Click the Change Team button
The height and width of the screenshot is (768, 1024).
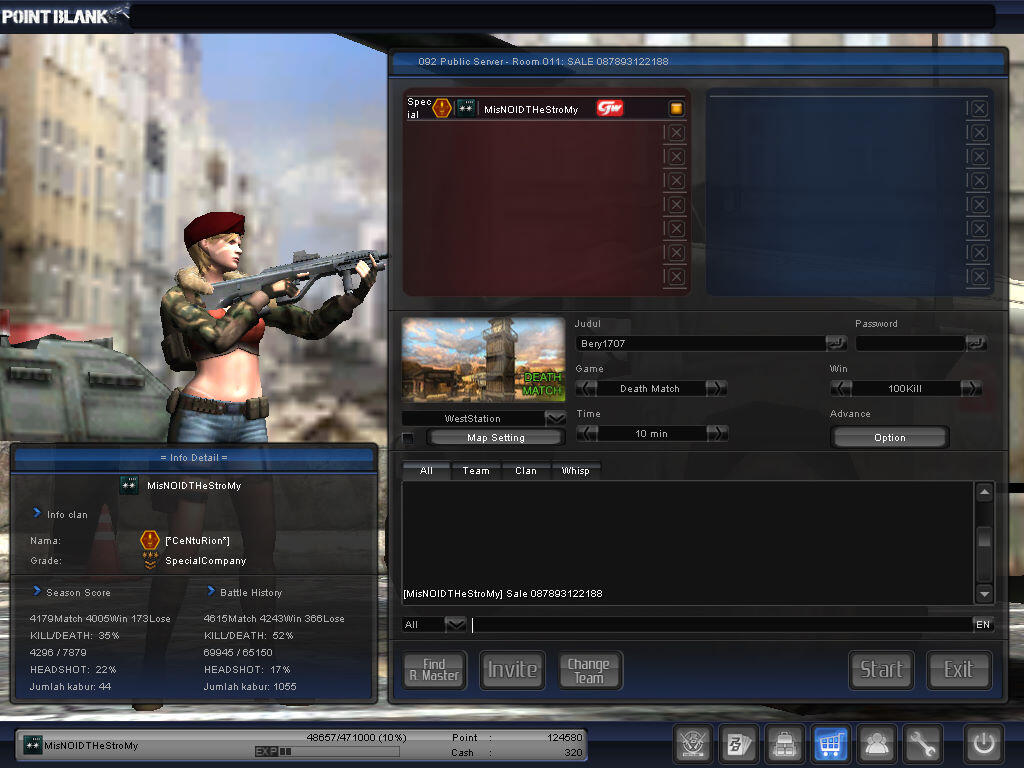pyautogui.click(x=590, y=670)
